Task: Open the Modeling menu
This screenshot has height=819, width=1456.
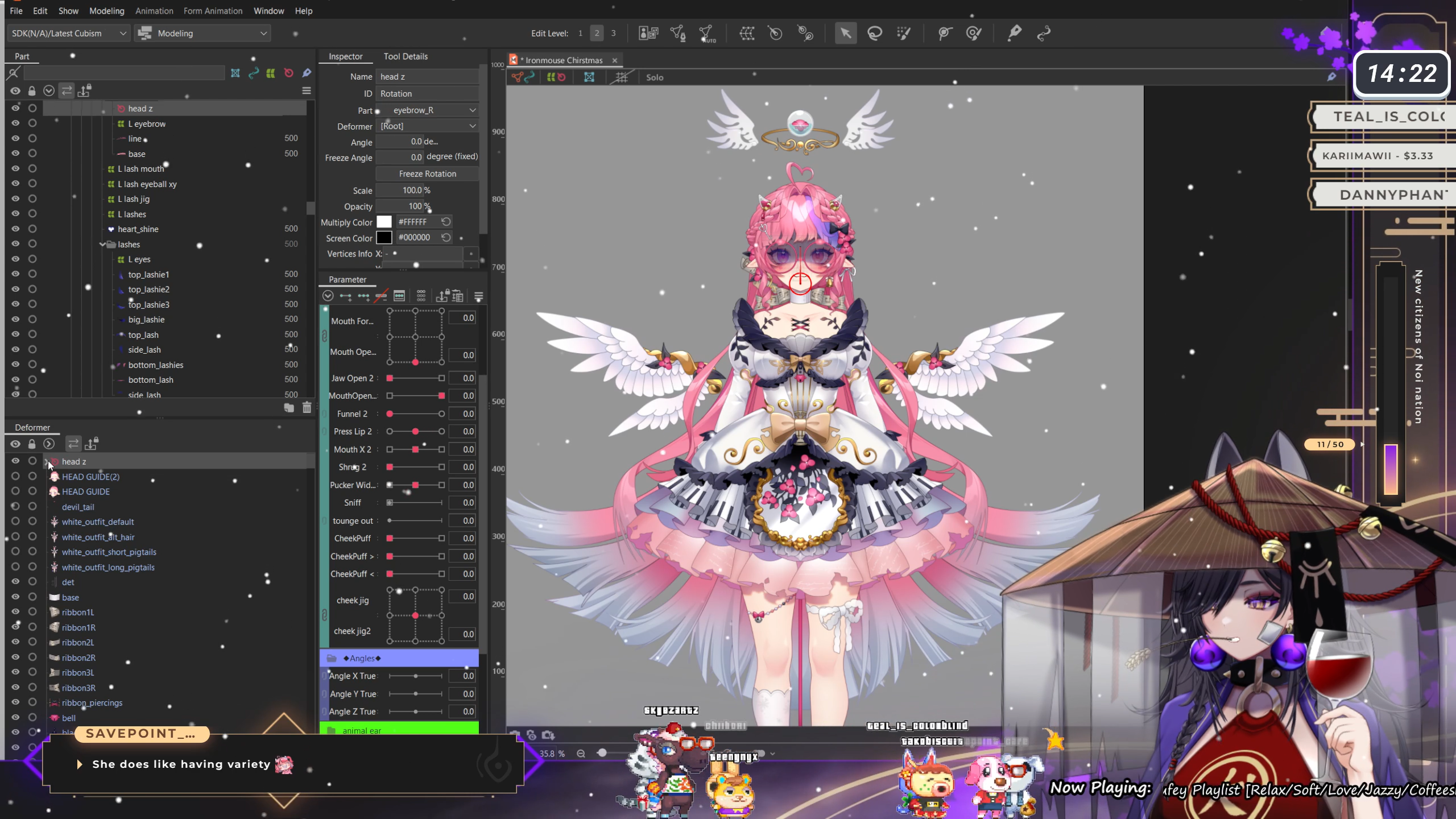Action: point(106,11)
